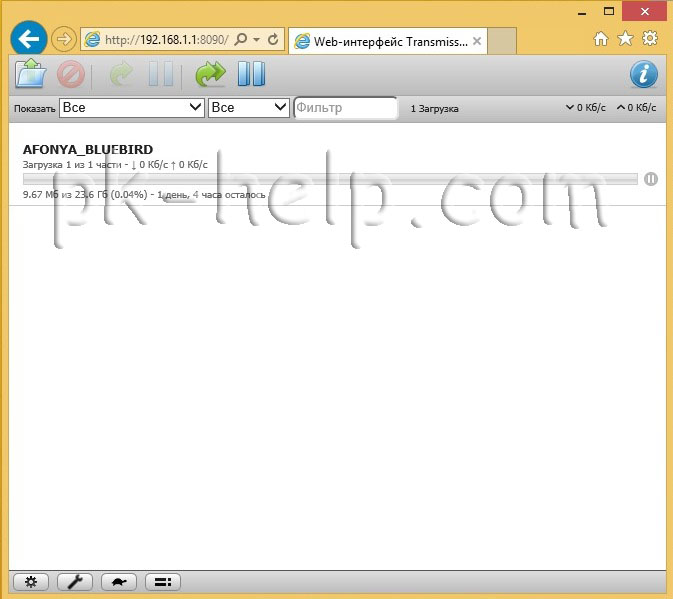Pause the AFONYA_BLUEBIRD torrent
Viewport: 673px width, 599px height.
pos(651,179)
